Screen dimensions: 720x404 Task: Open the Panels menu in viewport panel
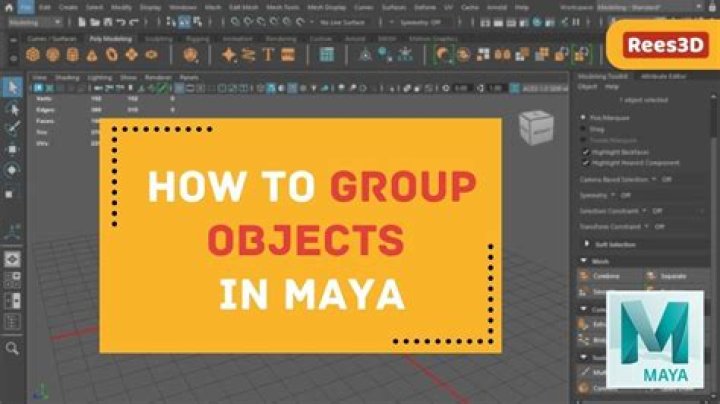point(189,78)
